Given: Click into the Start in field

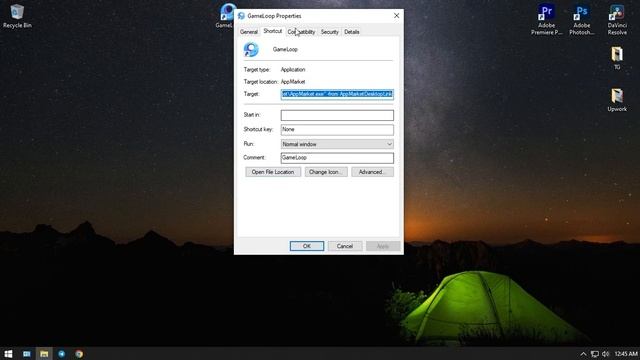Looking at the screenshot, I should pos(337,116).
